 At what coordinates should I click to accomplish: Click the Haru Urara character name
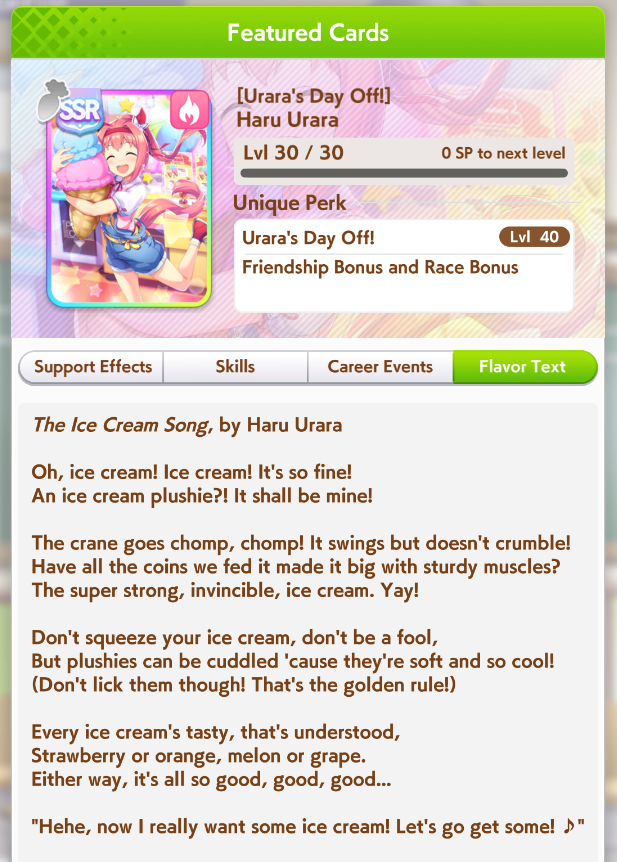point(288,120)
